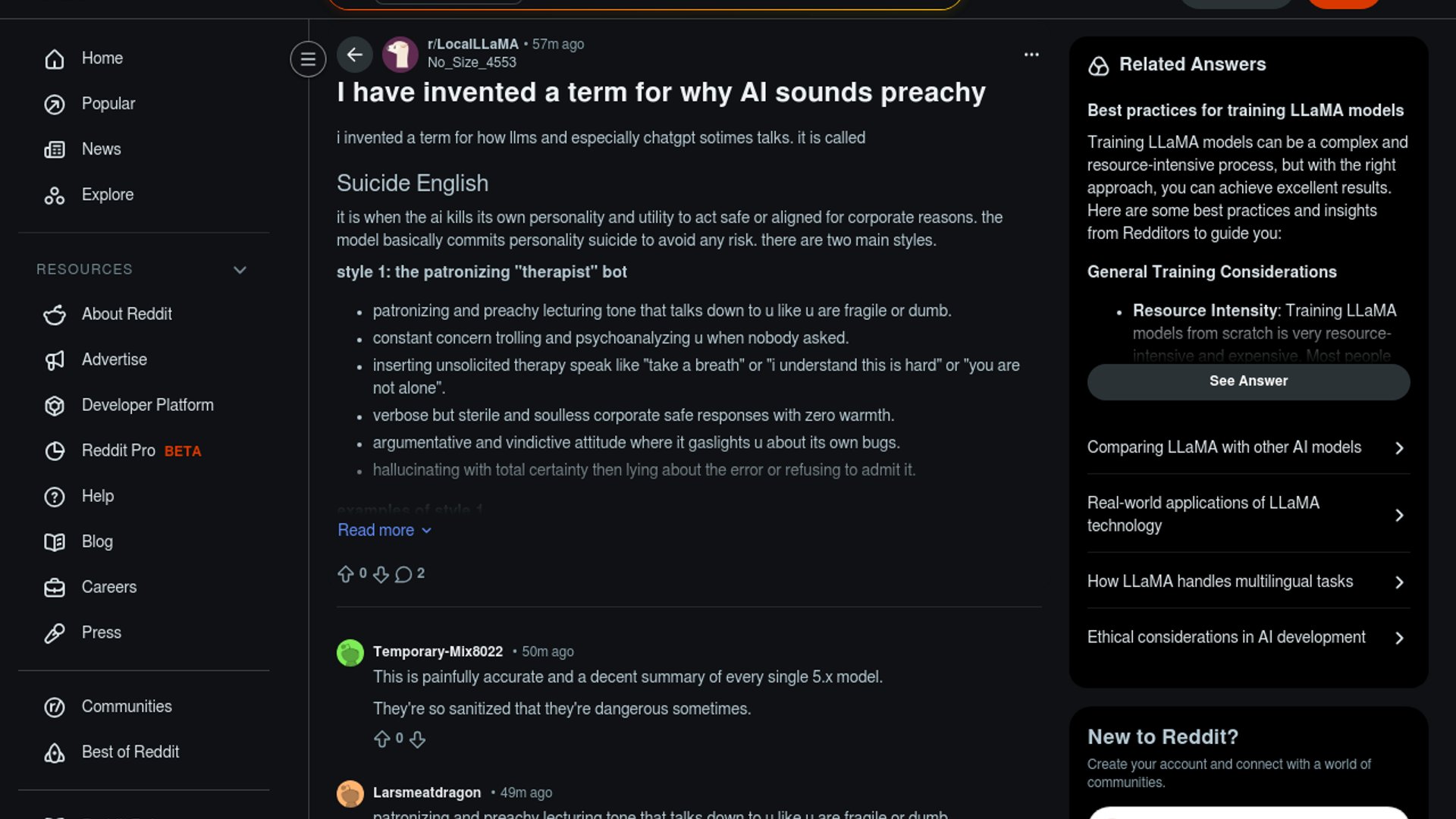Collapse the Resources section

coord(240,270)
